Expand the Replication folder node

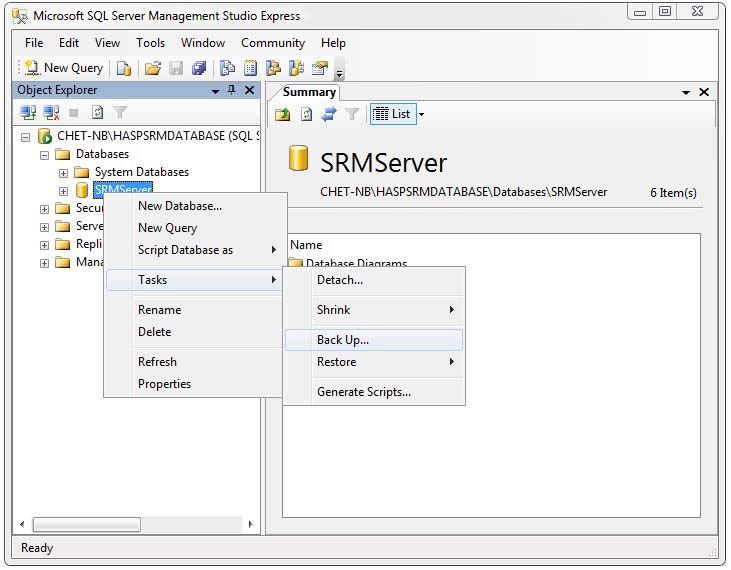pos(44,245)
